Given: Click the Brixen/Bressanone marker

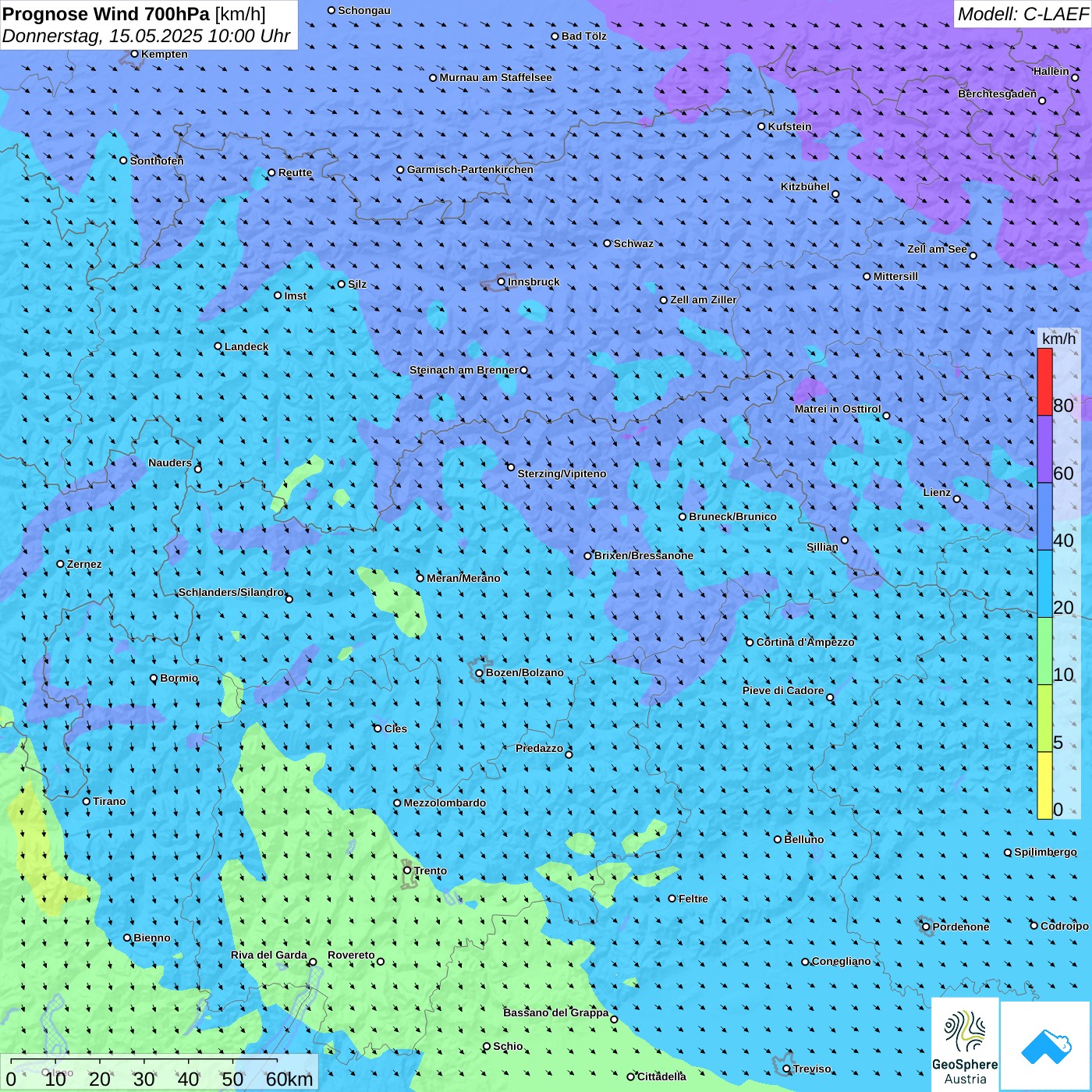Looking at the screenshot, I should tap(588, 556).
